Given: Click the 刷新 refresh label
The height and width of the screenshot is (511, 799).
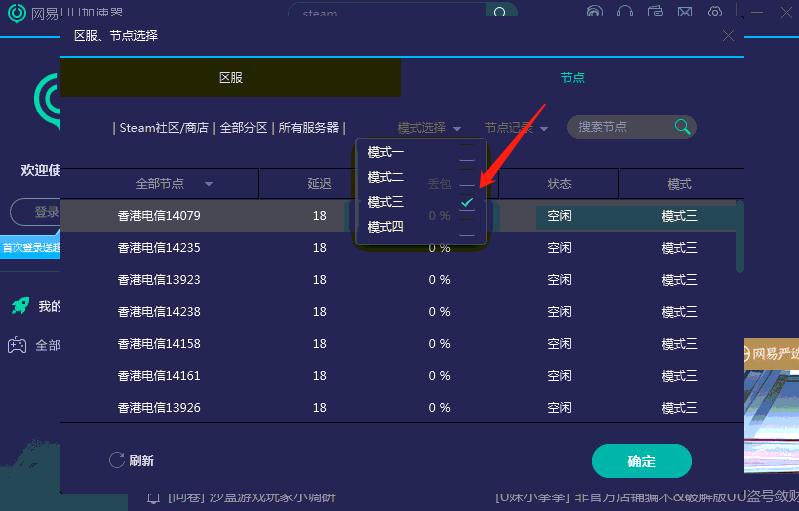Looking at the screenshot, I should (x=141, y=461).
